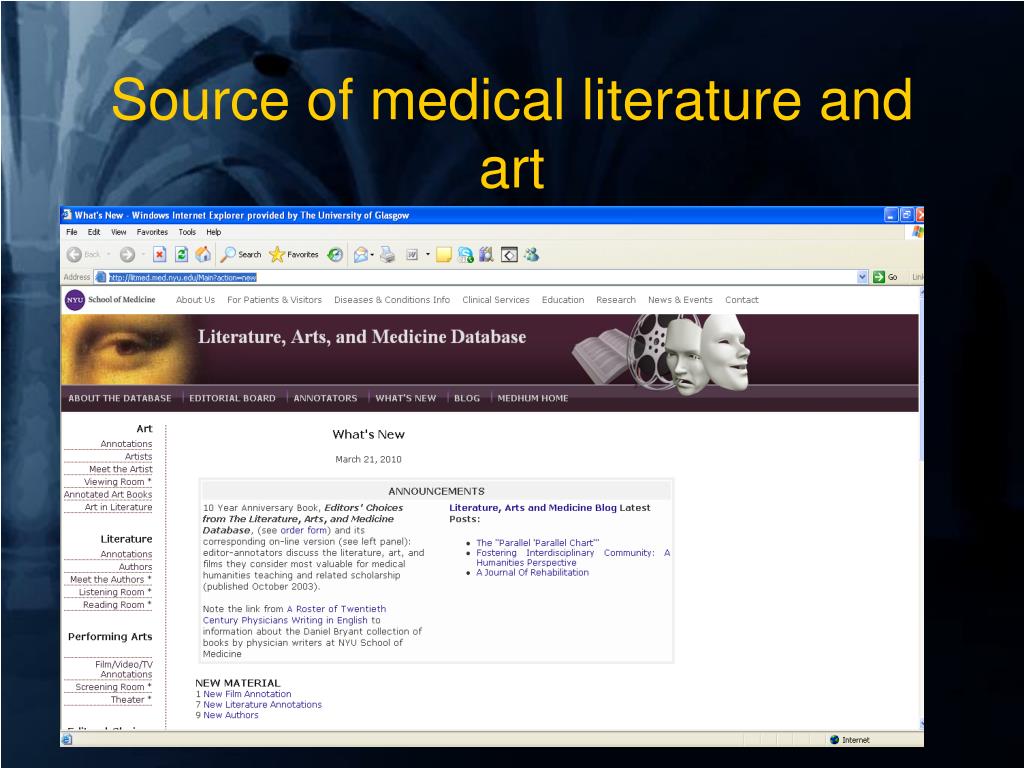Stop page loading with red X icon
The width and height of the screenshot is (1024, 768).
coord(159,255)
